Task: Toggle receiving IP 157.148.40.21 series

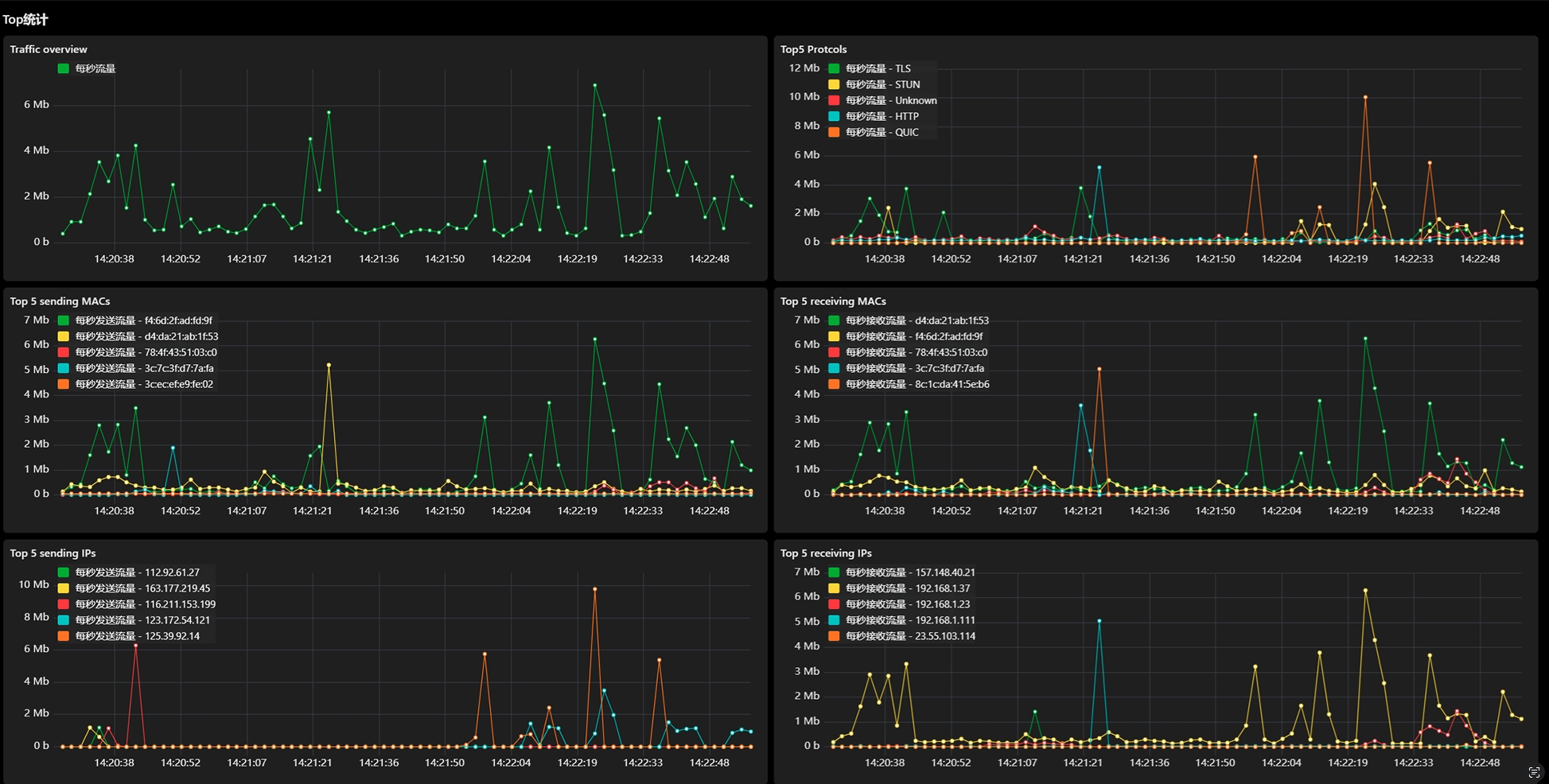Action: [x=910, y=572]
